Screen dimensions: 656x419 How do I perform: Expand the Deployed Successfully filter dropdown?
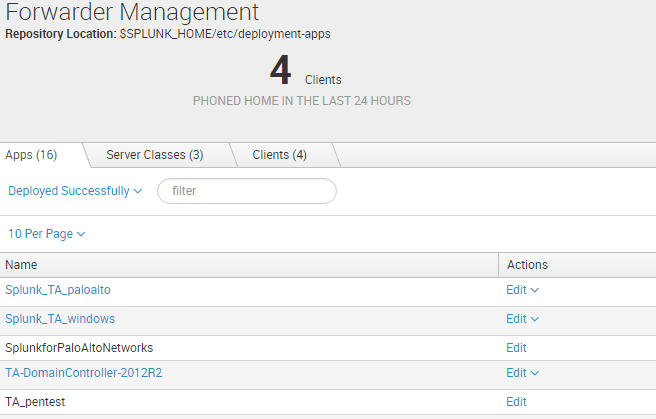pyautogui.click(x=75, y=191)
